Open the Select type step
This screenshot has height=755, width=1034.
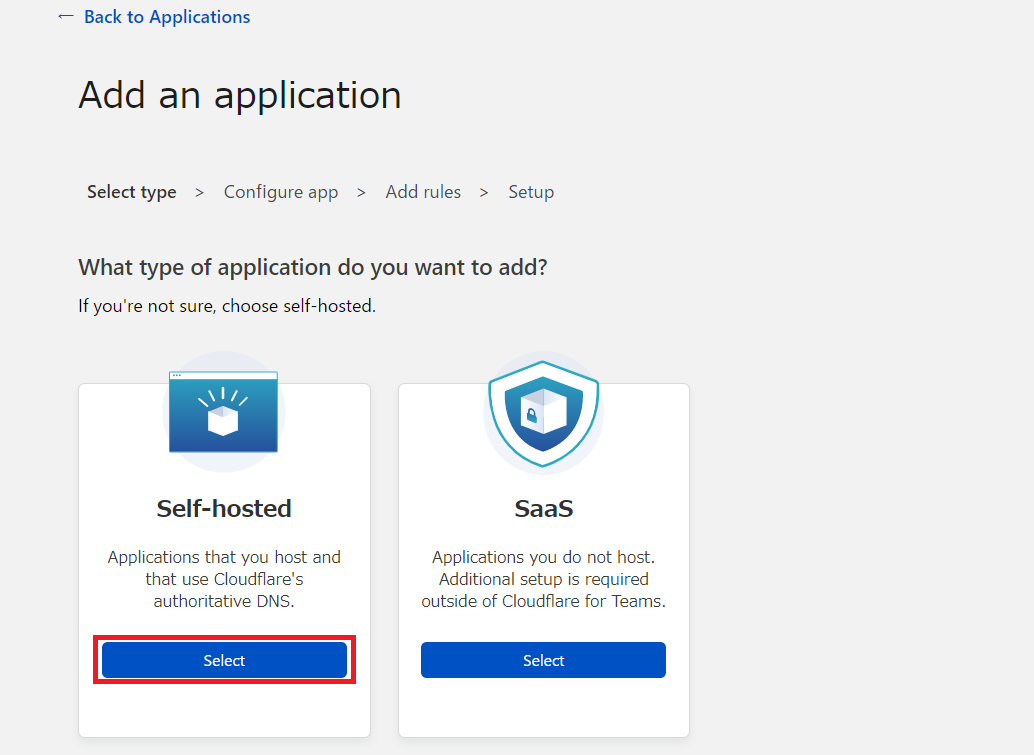point(132,192)
